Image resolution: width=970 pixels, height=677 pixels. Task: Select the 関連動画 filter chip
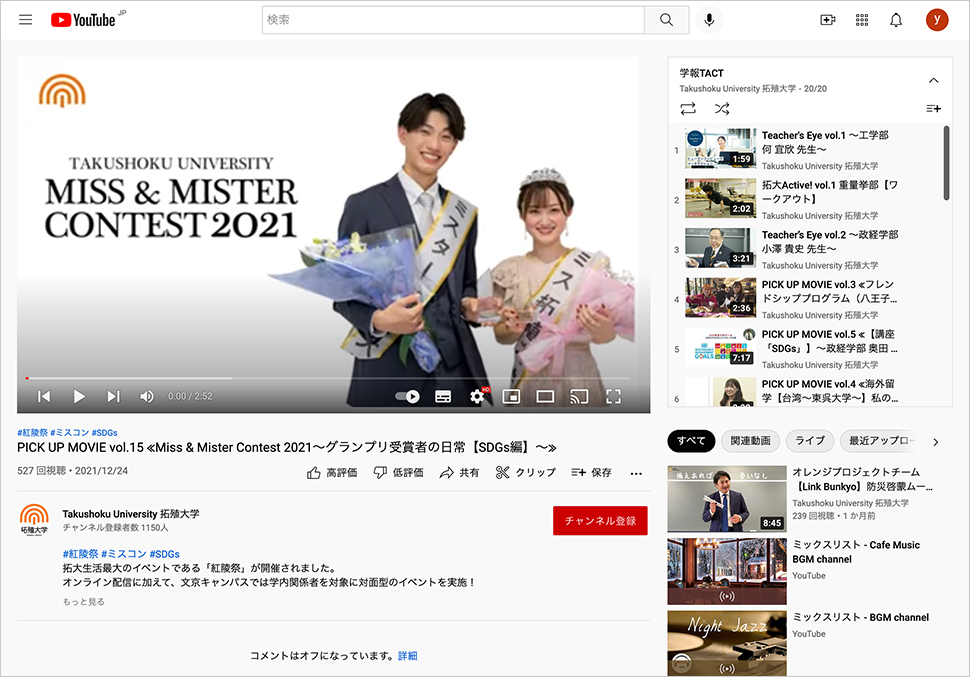(x=750, y=441)
